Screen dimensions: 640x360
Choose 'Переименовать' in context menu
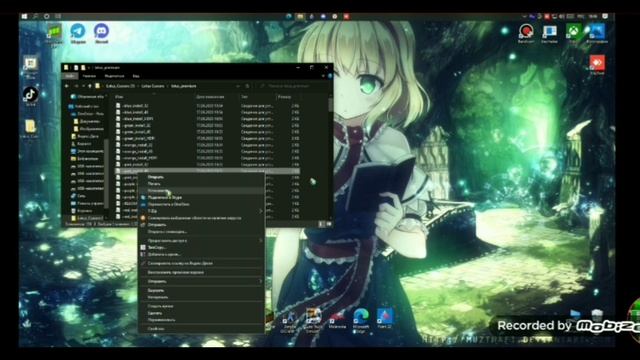click(x=202, y=320)
